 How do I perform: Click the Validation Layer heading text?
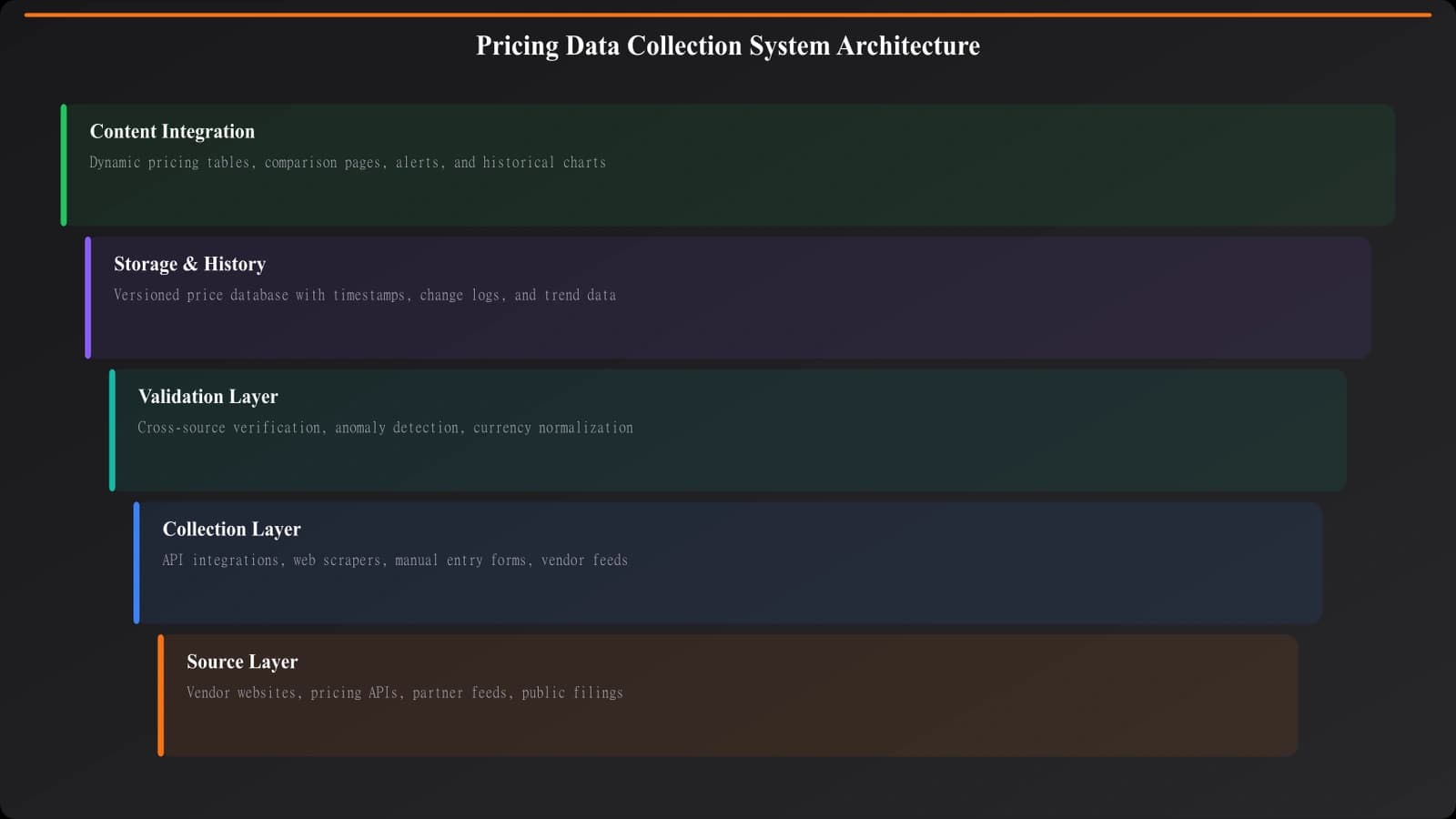tap(207, 397)
